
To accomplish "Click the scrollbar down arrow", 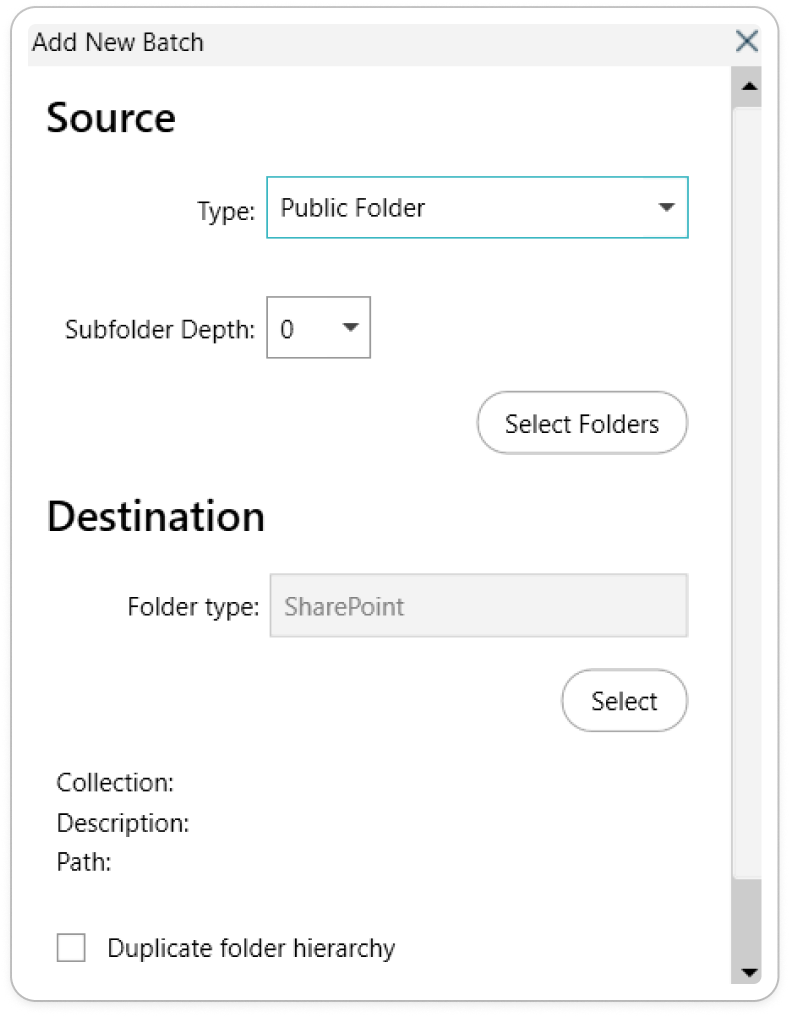I will [750, 972].
